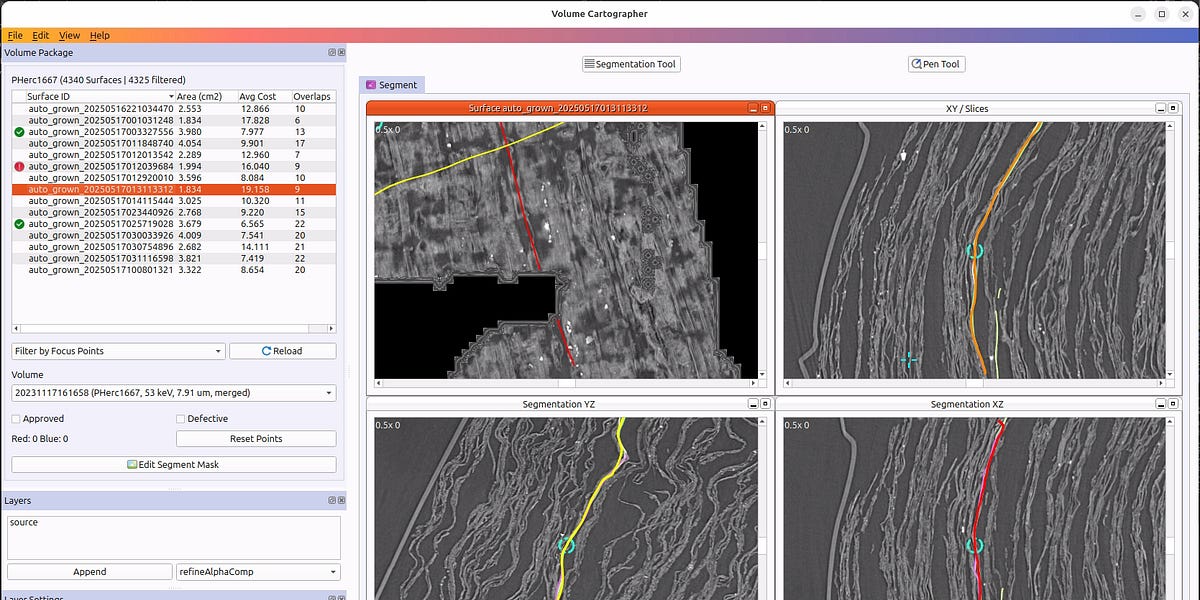The image size is (1200, 600).
Task: Open Filter by Focus Points dropdown
Action: (118, 351)
